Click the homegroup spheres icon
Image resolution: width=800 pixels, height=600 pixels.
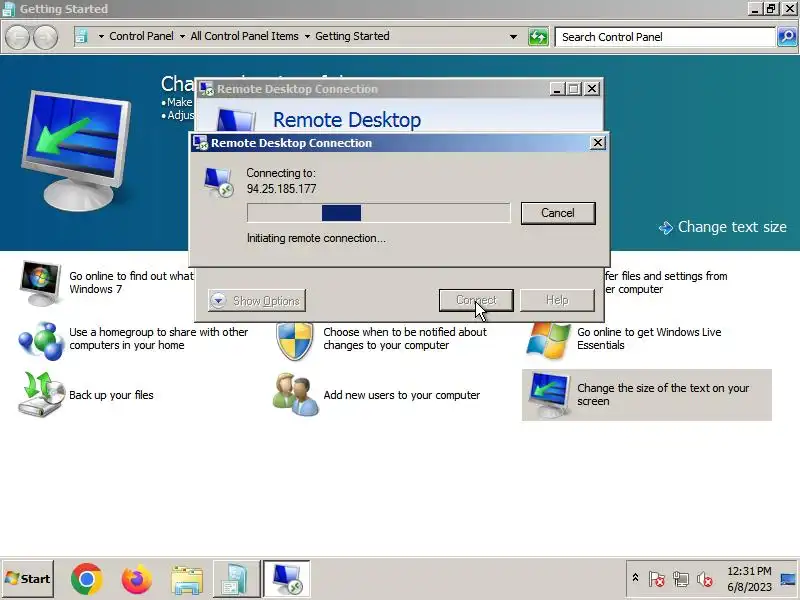[41, 340]
